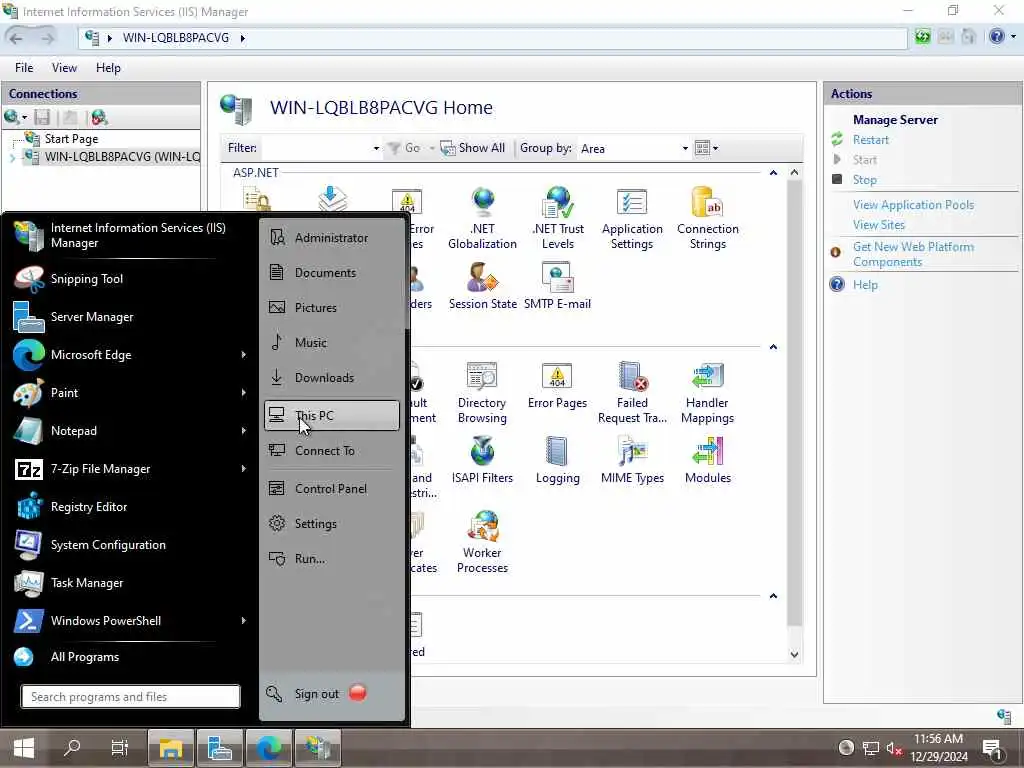Open Error Pages feature
The height and width of the screenshot is (768, 1024).
[557, 385]
